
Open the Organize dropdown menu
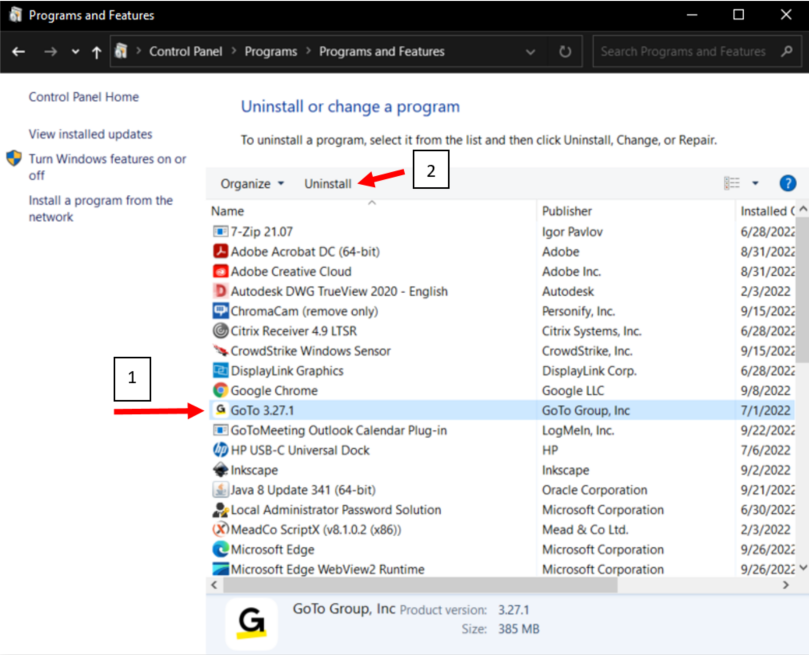coord(252,184)
